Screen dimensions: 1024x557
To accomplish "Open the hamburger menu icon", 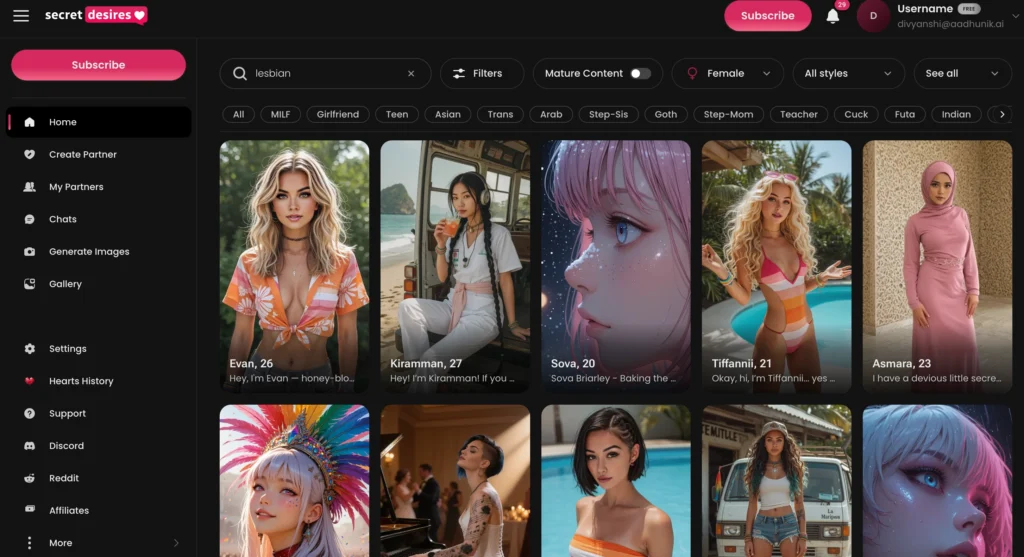I will point(21,16).
